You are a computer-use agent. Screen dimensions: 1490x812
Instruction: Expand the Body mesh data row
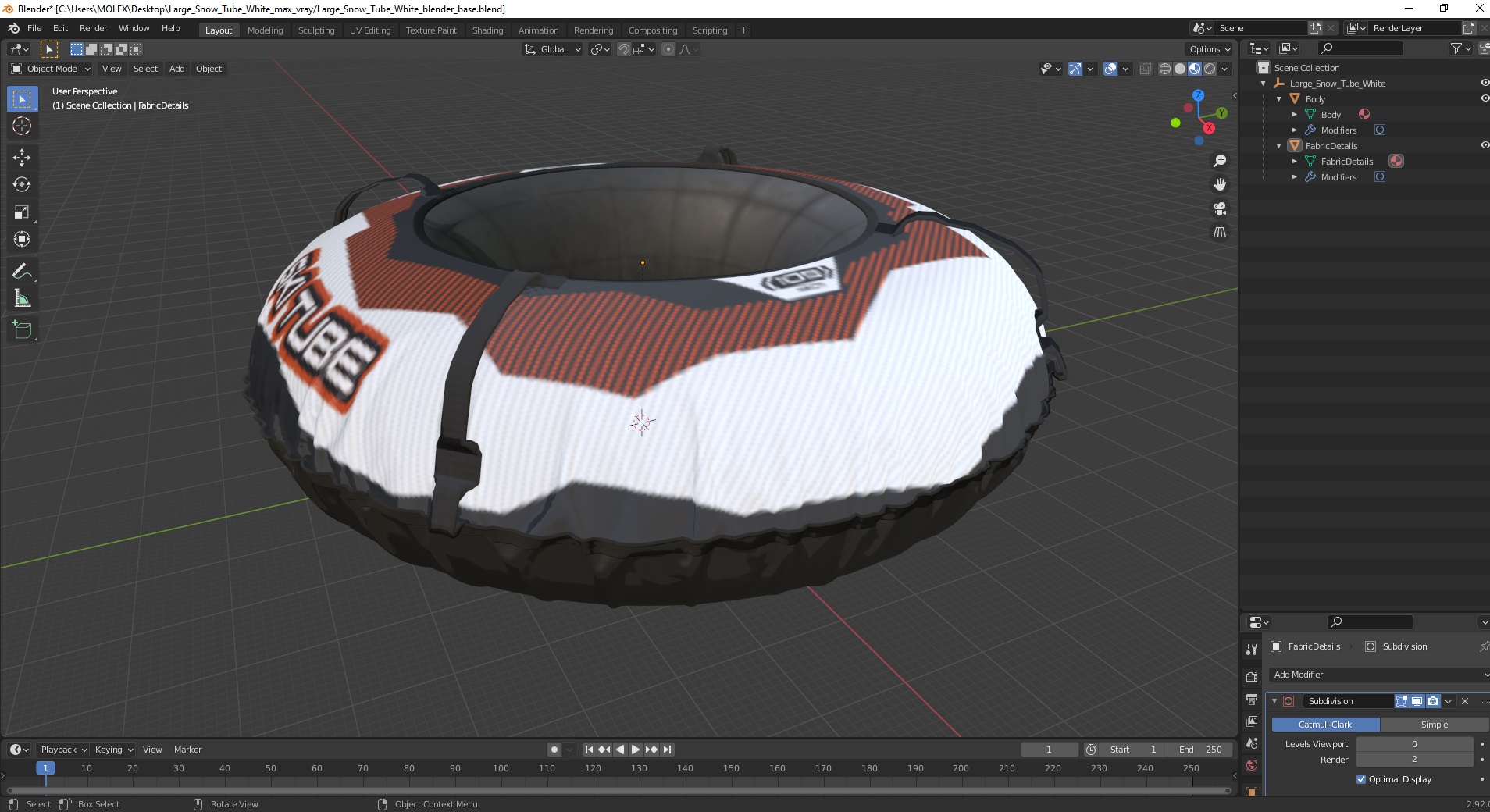[1295, 115]
